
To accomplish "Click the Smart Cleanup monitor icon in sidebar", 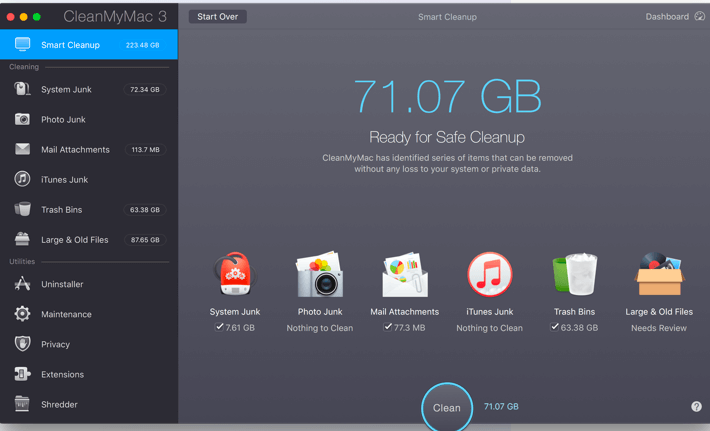I will click(x=22, y=44).
